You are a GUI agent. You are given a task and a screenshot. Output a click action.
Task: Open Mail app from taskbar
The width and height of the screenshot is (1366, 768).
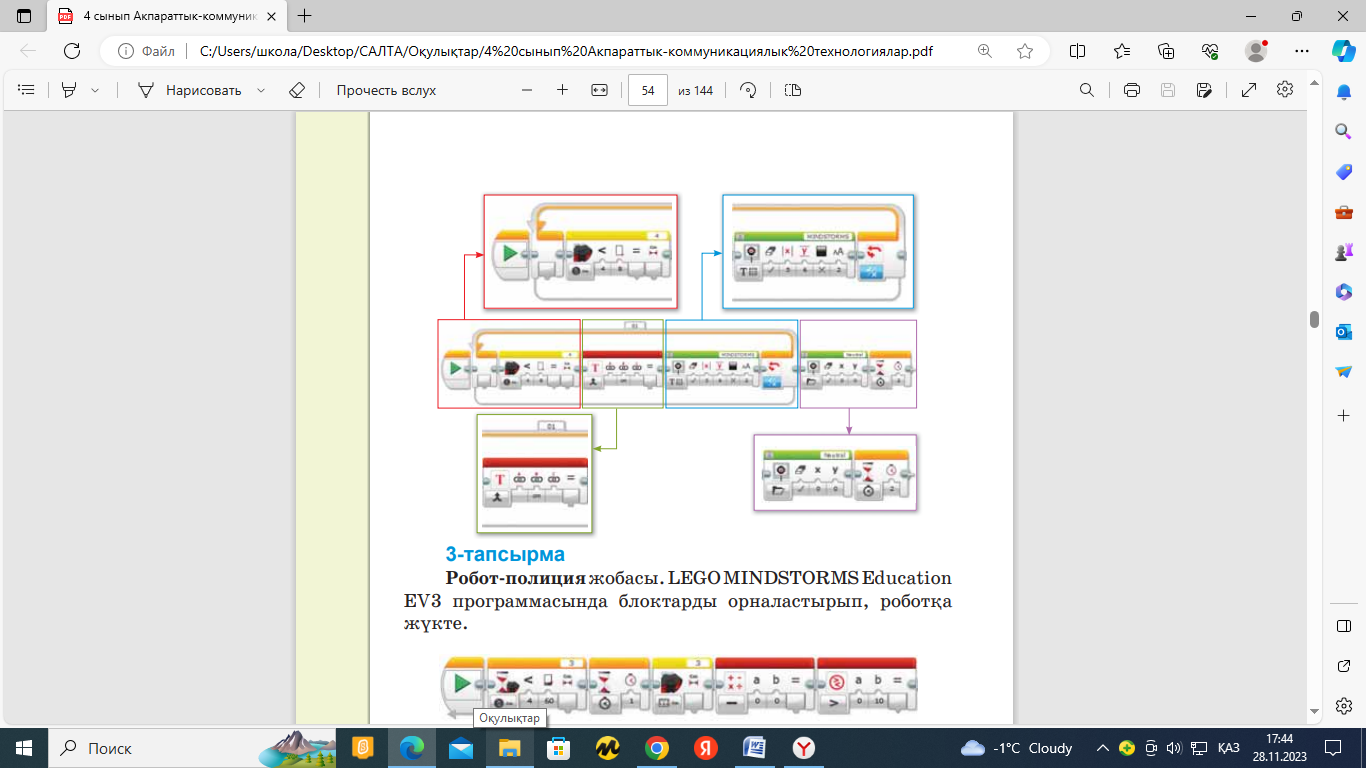461,747
